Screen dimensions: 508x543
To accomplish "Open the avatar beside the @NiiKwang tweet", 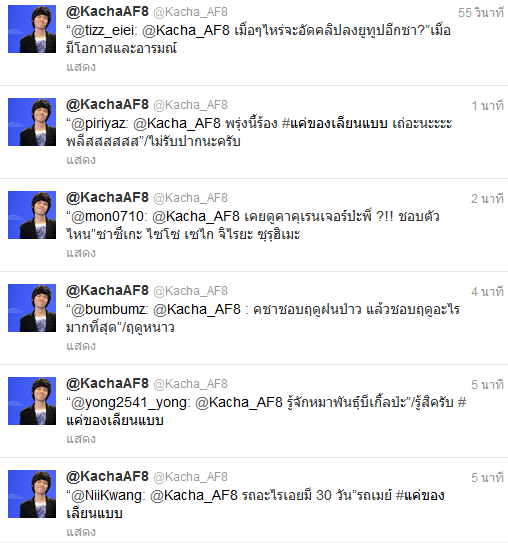I will 32,494.
